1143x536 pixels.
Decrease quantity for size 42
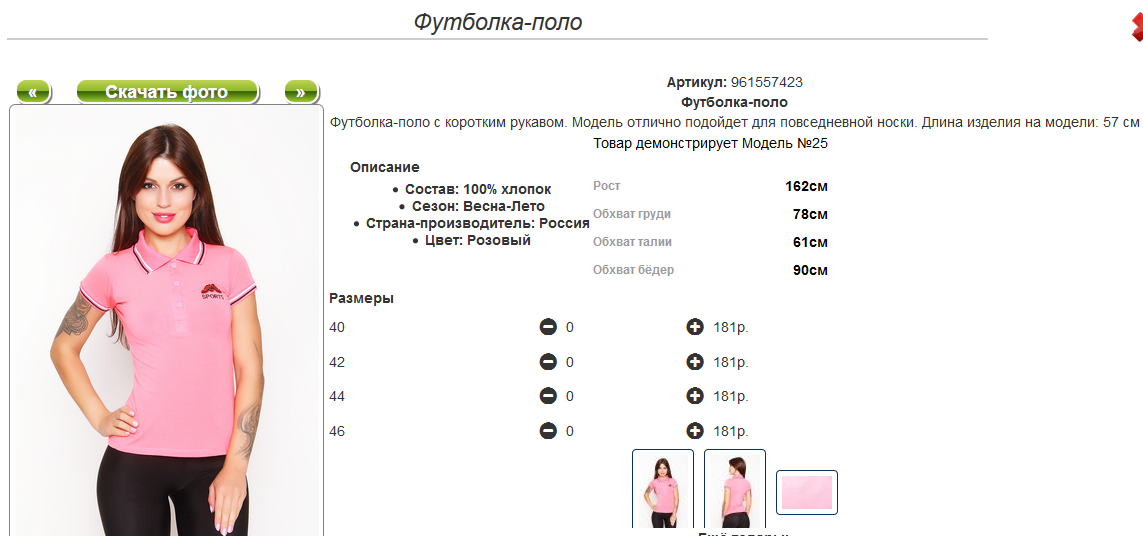pos(548,362)
